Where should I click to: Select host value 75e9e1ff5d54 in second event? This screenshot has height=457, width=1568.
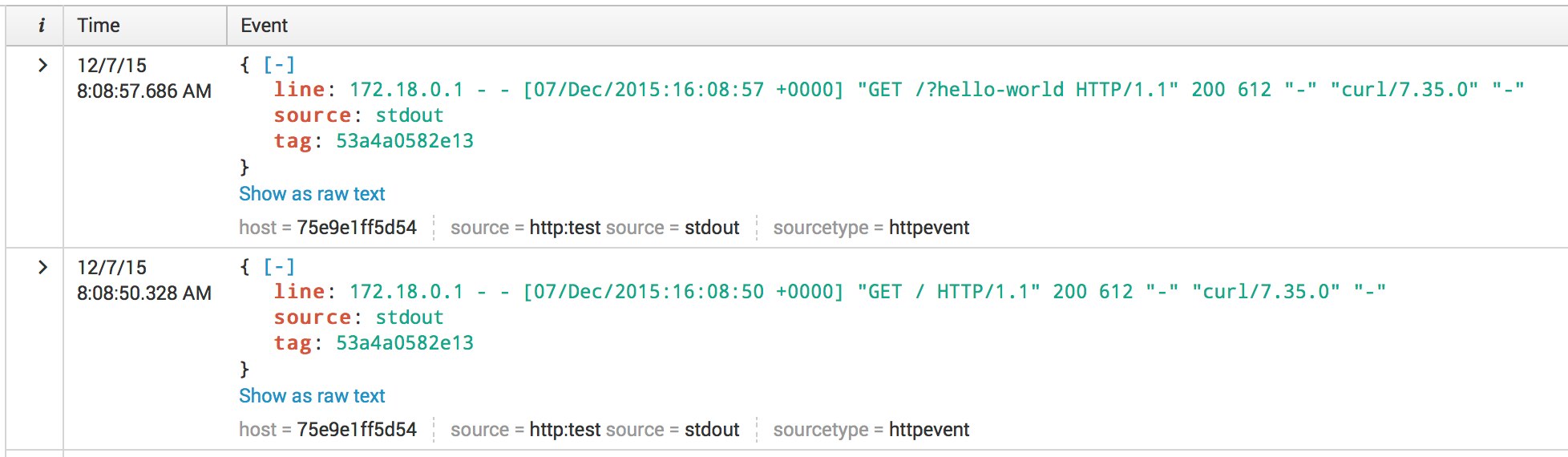(x=357, y=430)
